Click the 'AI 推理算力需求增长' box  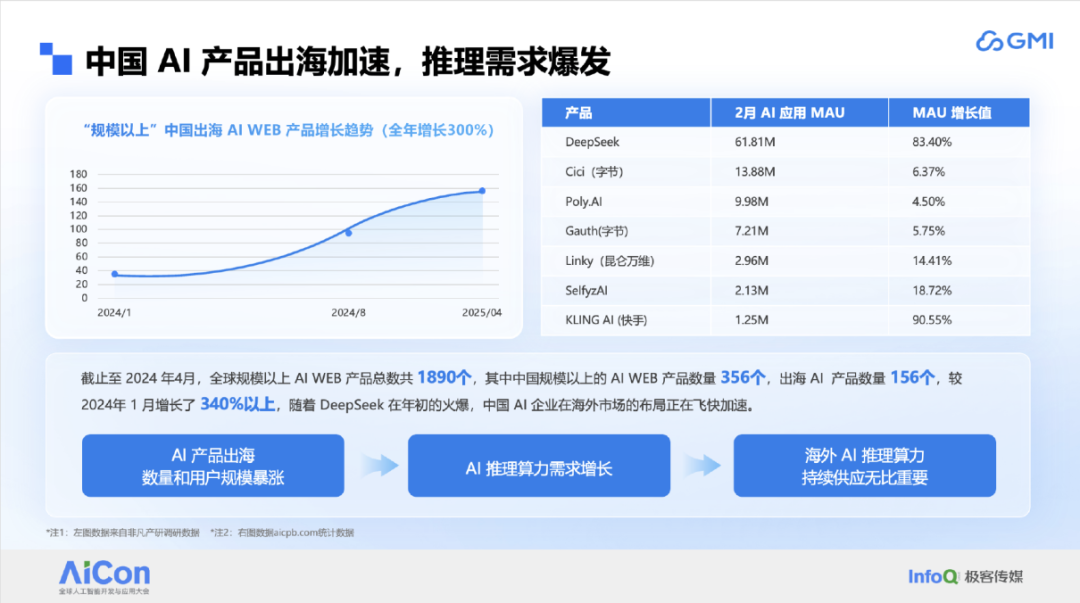point(539,466)
